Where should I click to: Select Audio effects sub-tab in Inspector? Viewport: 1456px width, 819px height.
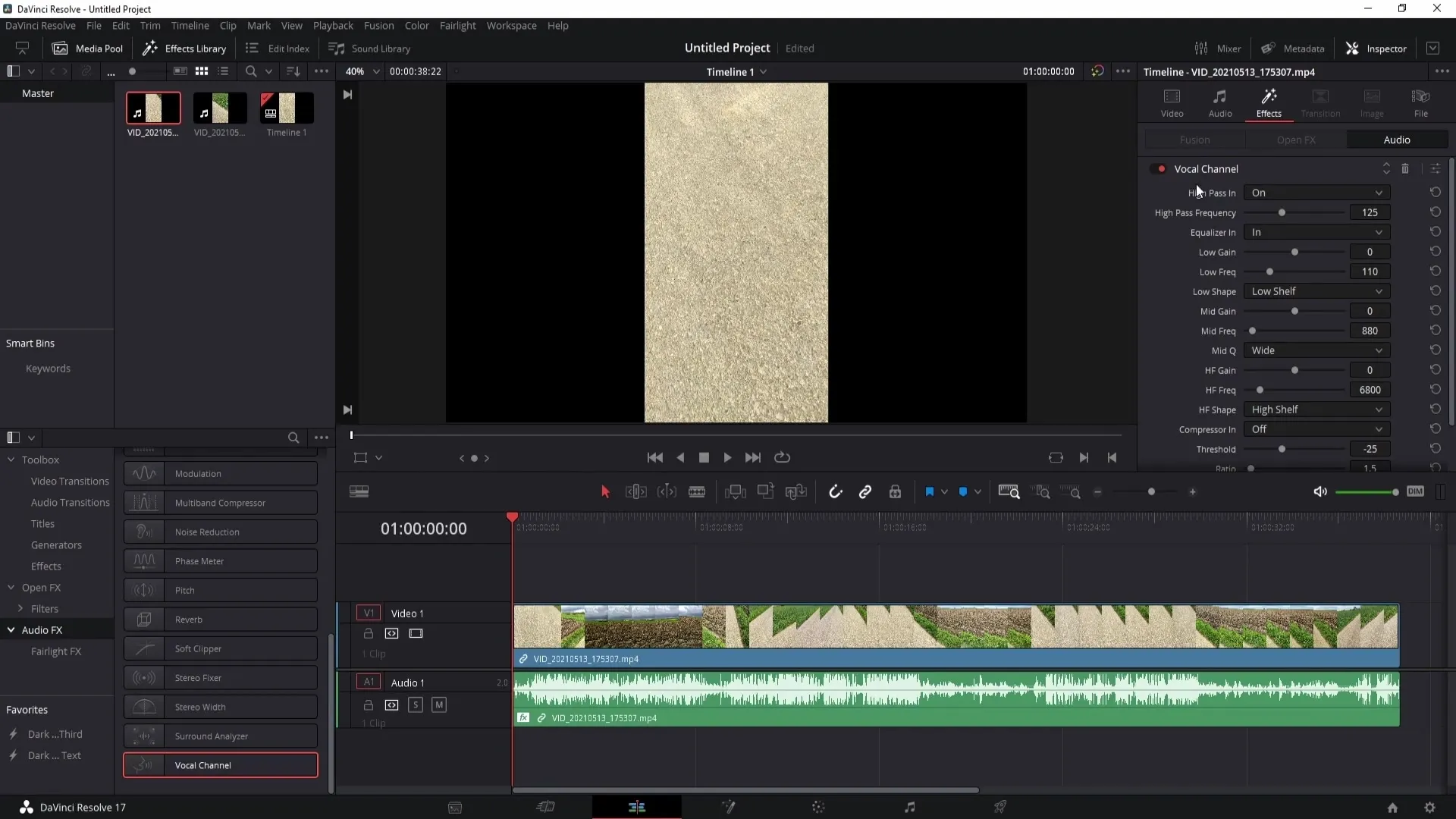(1396, 140)
